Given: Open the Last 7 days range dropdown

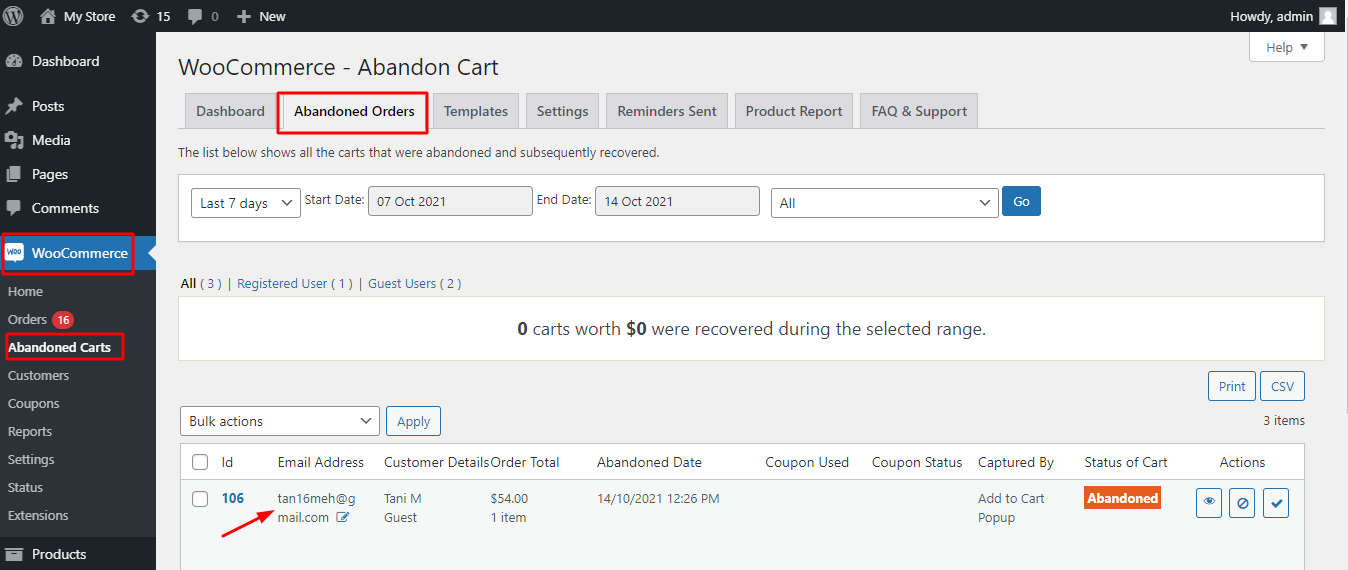Looking at the screenshot, I should (246, 203).
